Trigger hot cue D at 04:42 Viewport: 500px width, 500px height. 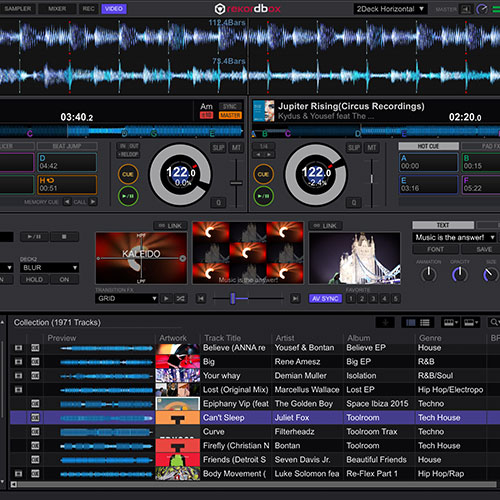pyautogui.click(x=67, y=162)
